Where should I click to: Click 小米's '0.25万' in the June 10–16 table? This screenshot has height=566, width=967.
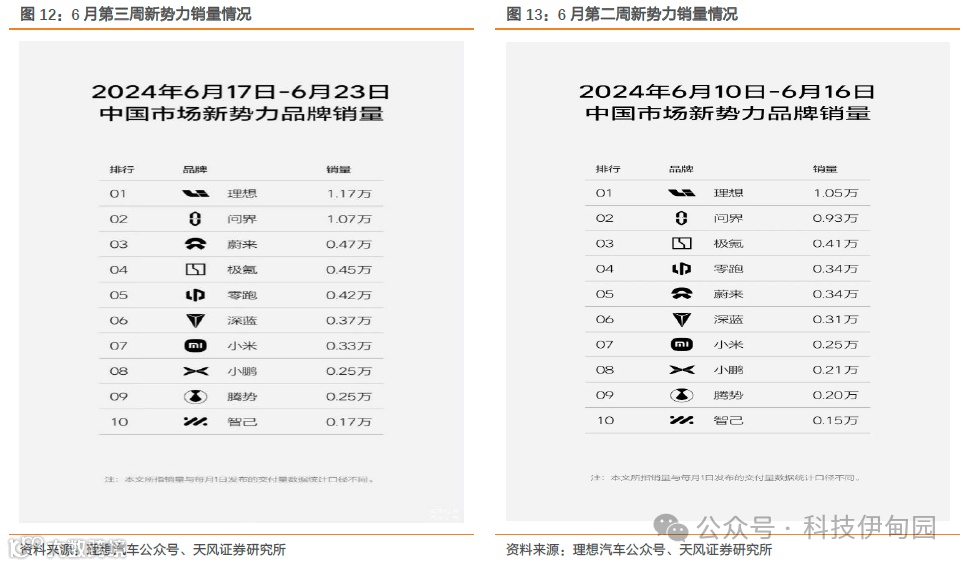click(836, 345)
